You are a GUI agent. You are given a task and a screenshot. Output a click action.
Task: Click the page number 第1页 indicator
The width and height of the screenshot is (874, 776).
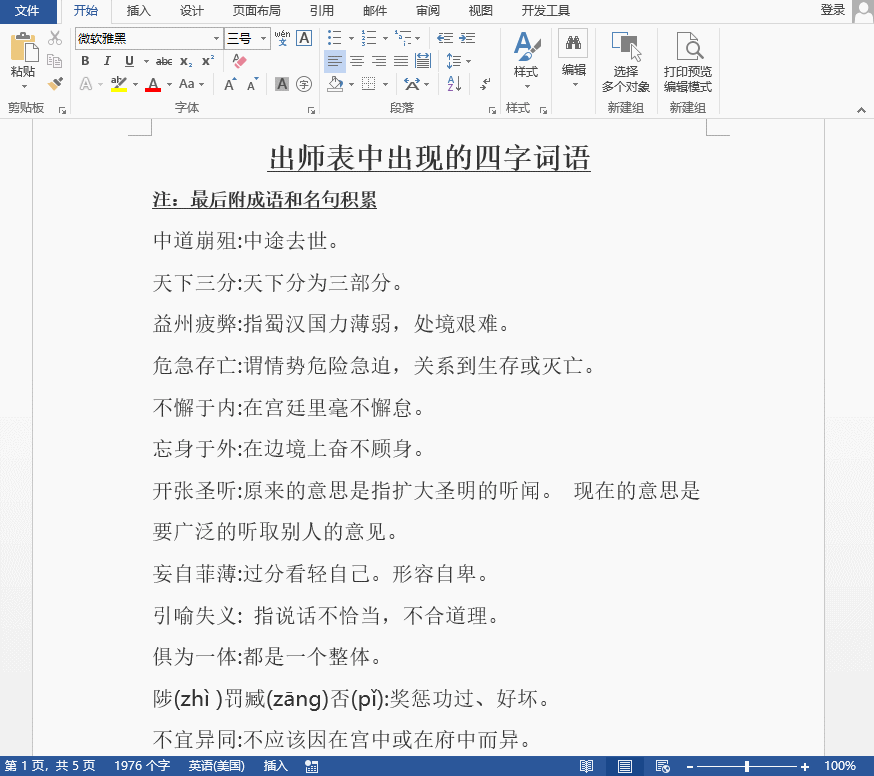50,766
